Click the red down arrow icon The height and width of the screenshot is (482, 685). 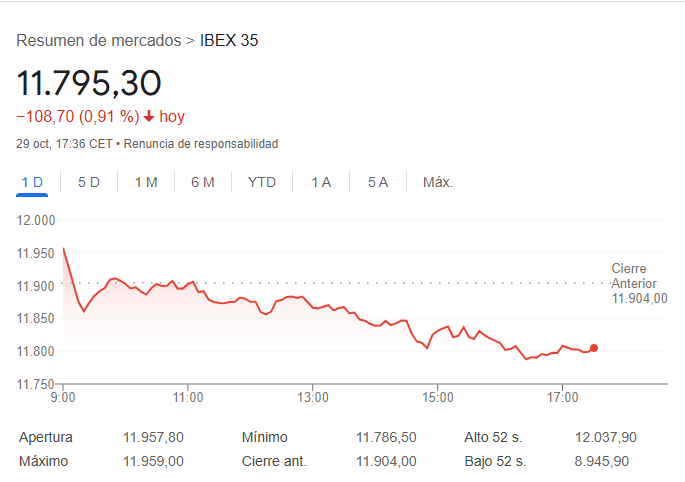[149, 116]
